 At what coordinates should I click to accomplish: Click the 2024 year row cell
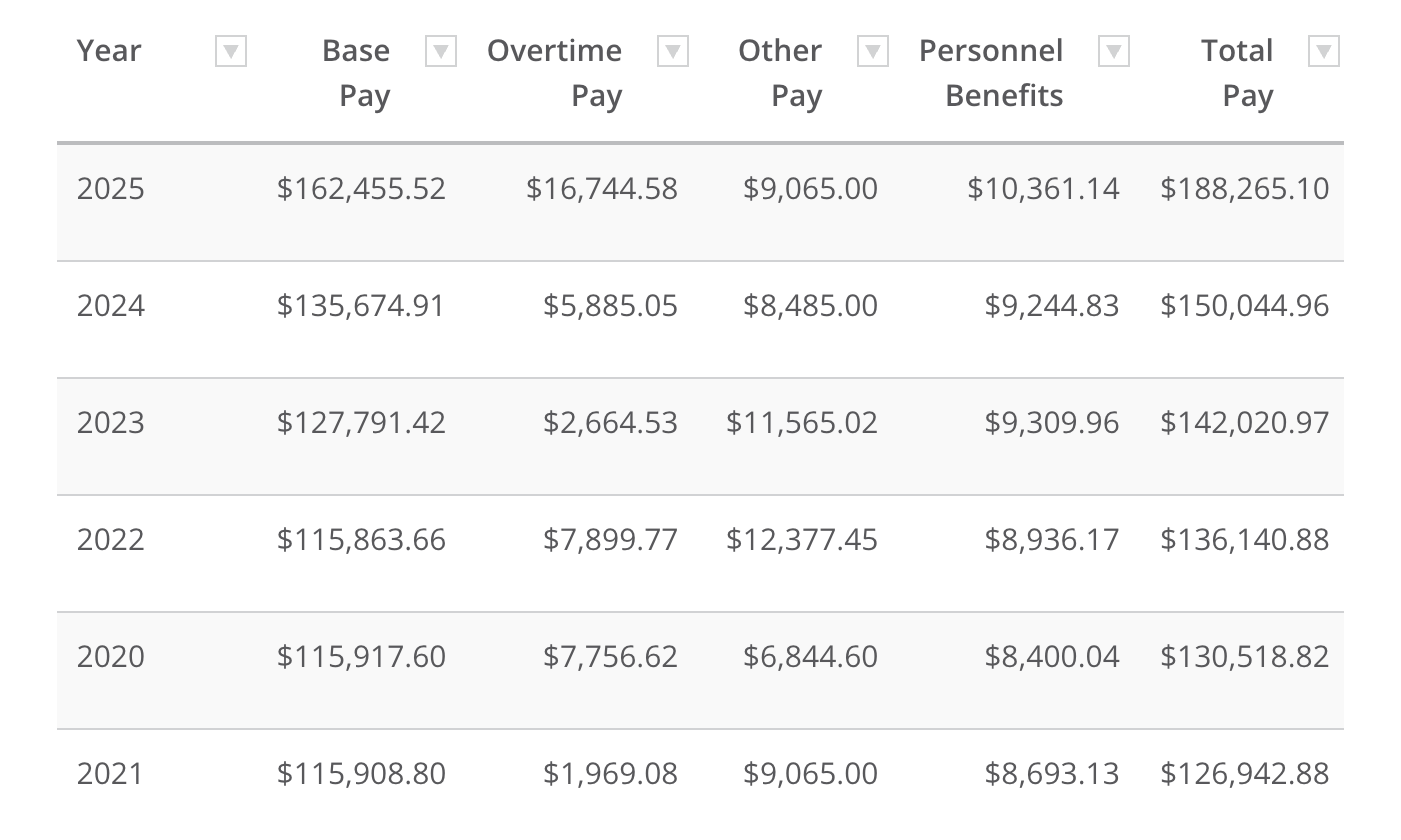pyautogui.click(x=111, y=306)
